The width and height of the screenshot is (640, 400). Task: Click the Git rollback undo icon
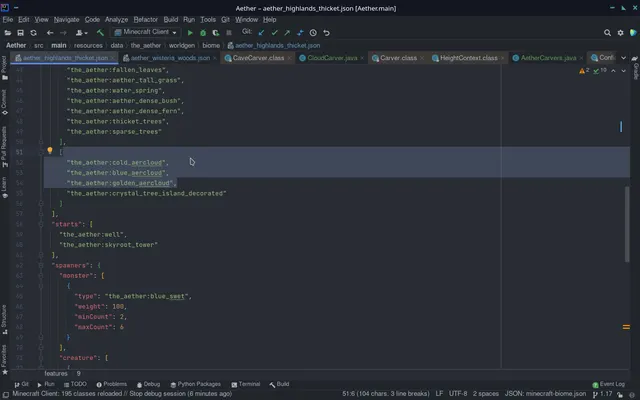tap(327, 33)
